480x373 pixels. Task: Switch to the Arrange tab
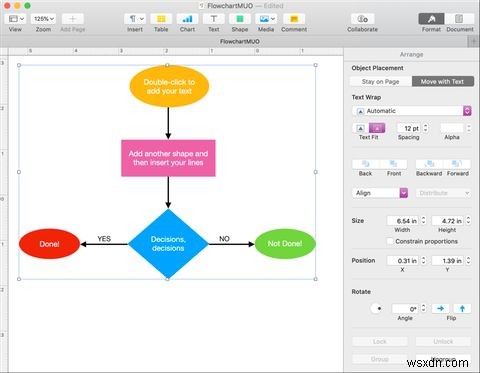click(411, 54)
